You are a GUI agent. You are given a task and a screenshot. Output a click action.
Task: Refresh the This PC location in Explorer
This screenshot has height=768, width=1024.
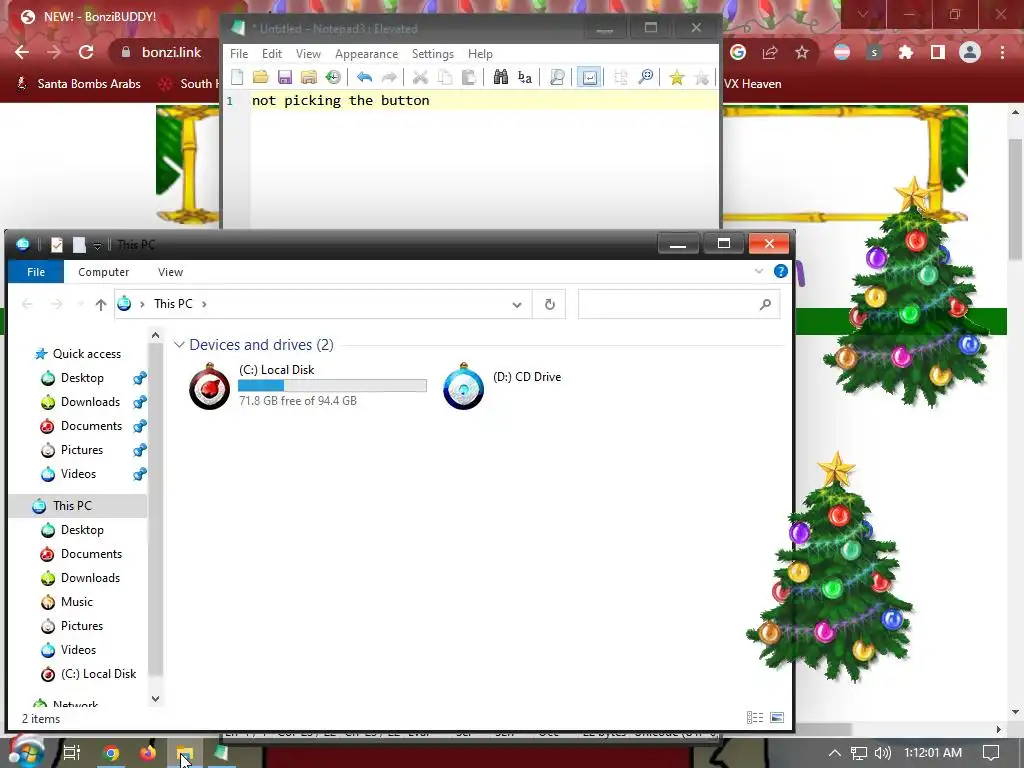550,304
